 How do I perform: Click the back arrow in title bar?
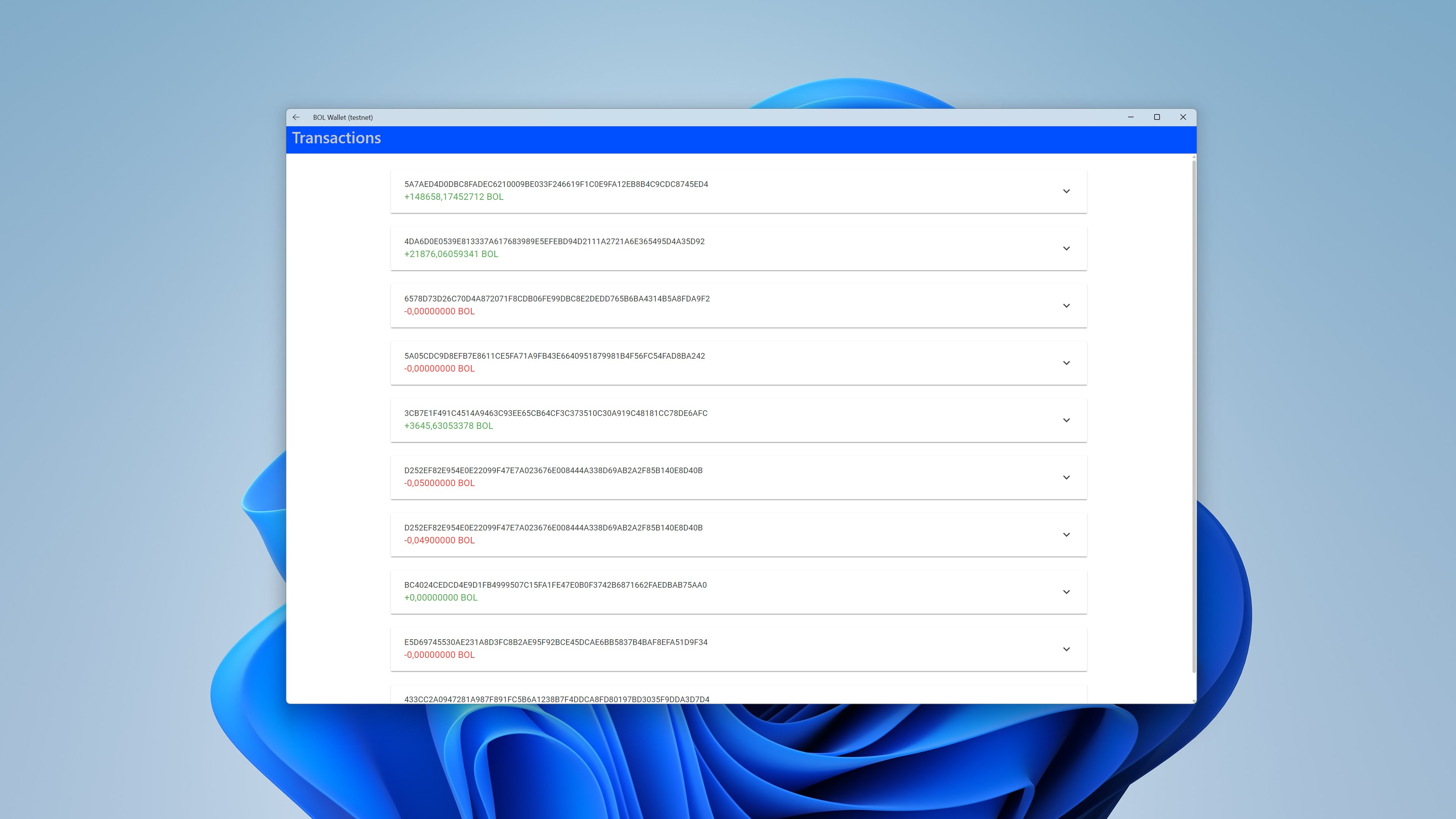(296, 117)
